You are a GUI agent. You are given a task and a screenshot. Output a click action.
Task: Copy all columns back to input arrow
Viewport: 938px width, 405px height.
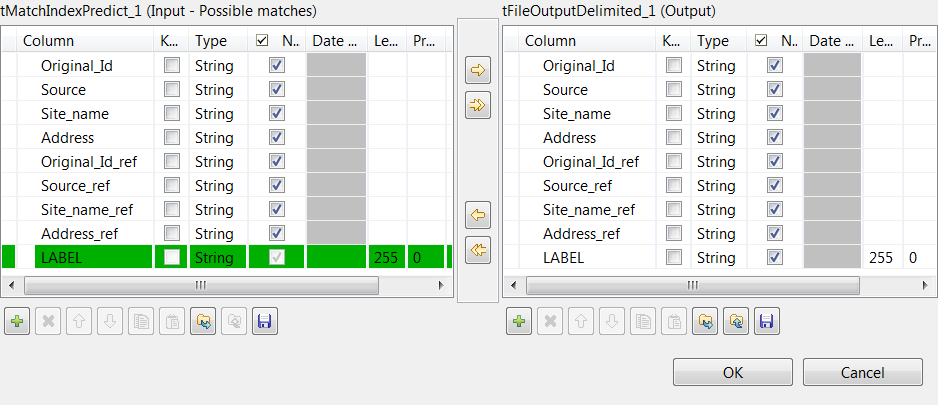pos(478,250)
